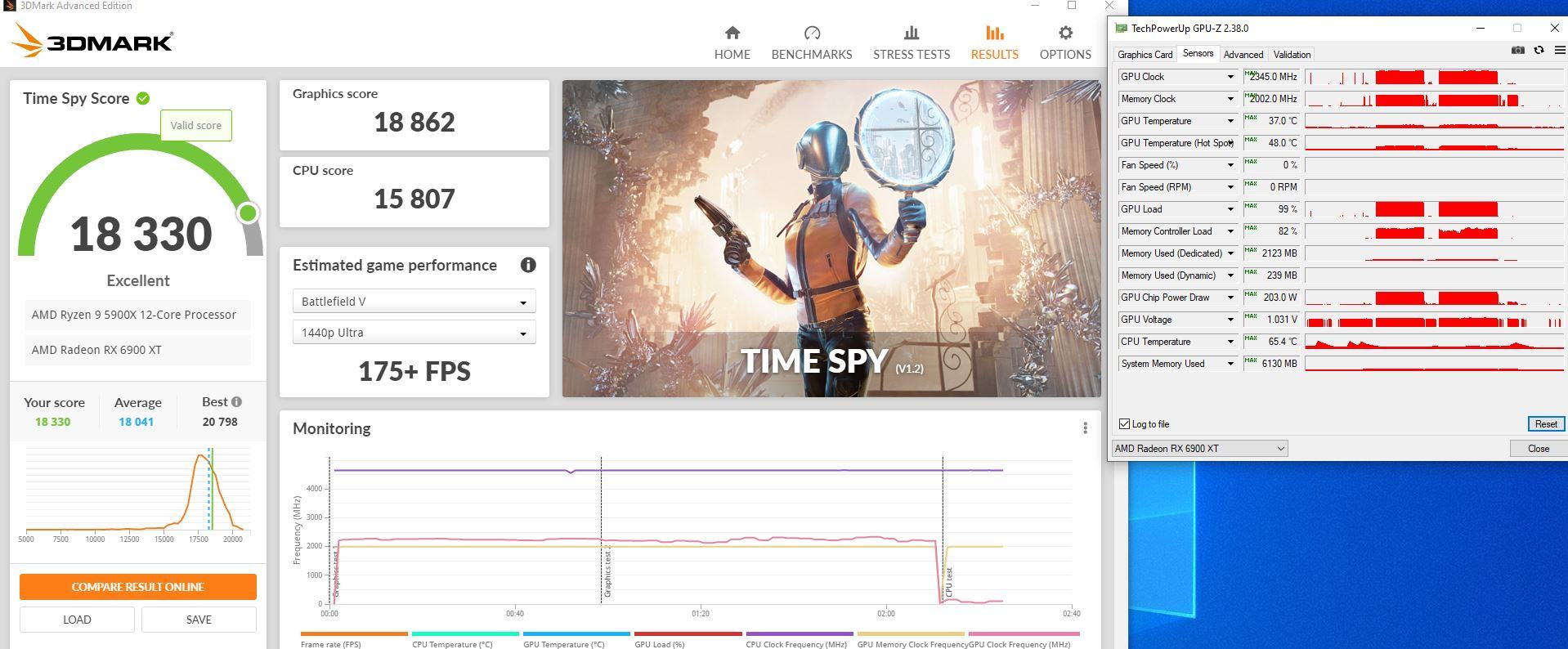Screen dimensions: 1568x649
Task: Open the 1440p Ultra resolution dropdown
Action: (x=414, y=333)
